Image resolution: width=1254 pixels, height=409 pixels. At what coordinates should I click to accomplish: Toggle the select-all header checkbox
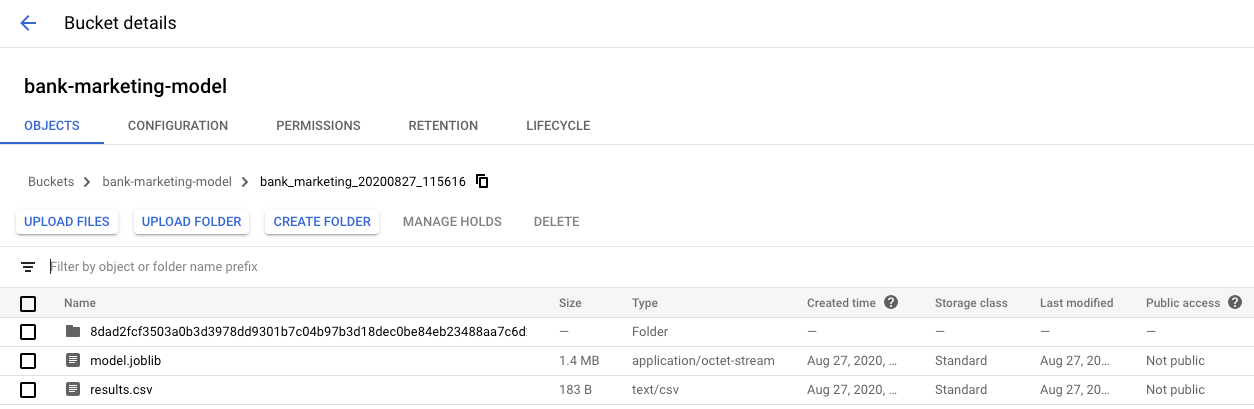pos(28,303)
